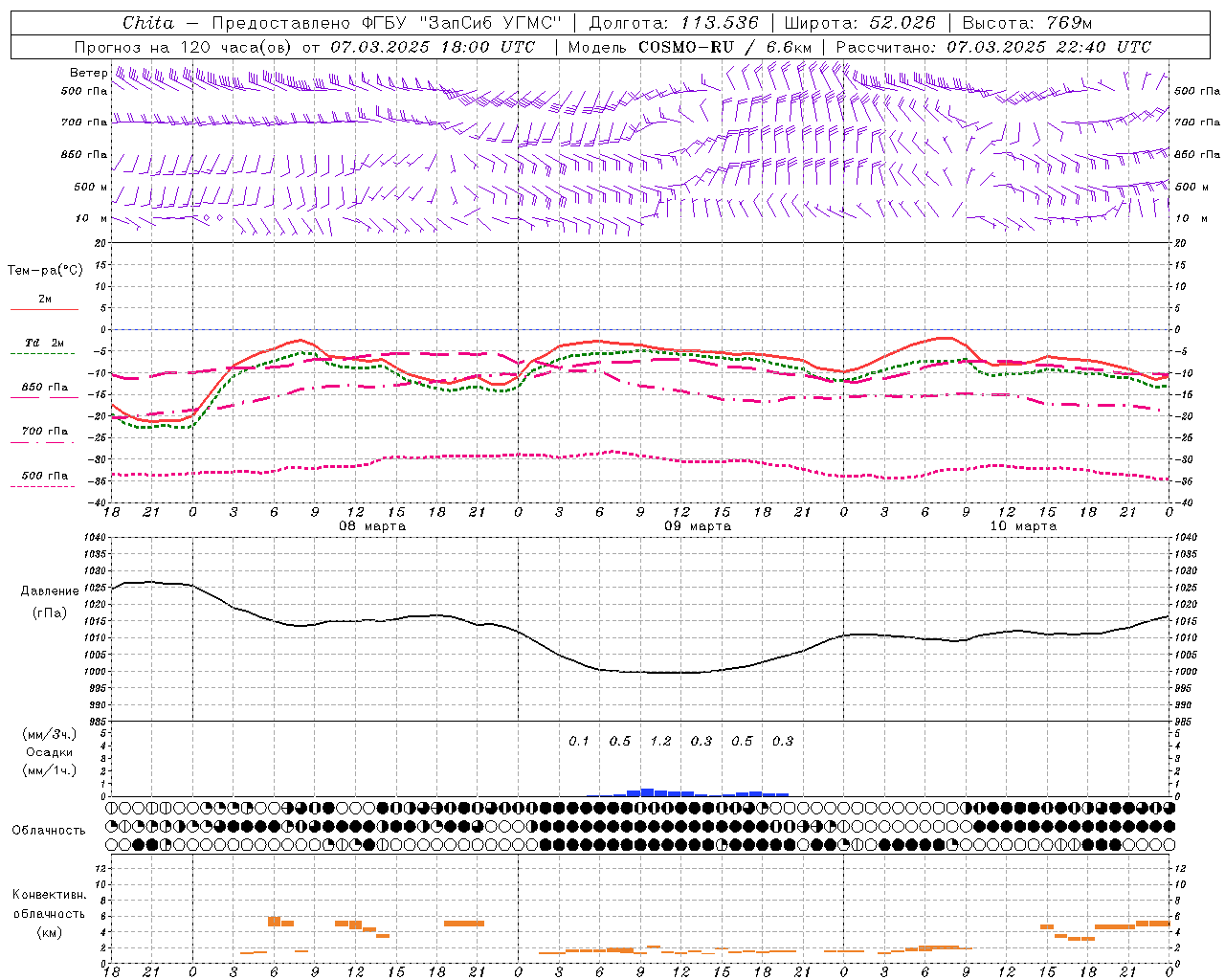The image size is (1225, 980).
Task: Click the "Высота: 769м" header entry
Action: [x=1027, y=23]
